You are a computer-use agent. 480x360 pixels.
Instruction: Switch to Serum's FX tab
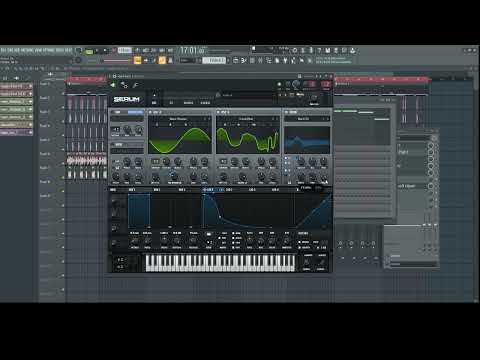171,103
